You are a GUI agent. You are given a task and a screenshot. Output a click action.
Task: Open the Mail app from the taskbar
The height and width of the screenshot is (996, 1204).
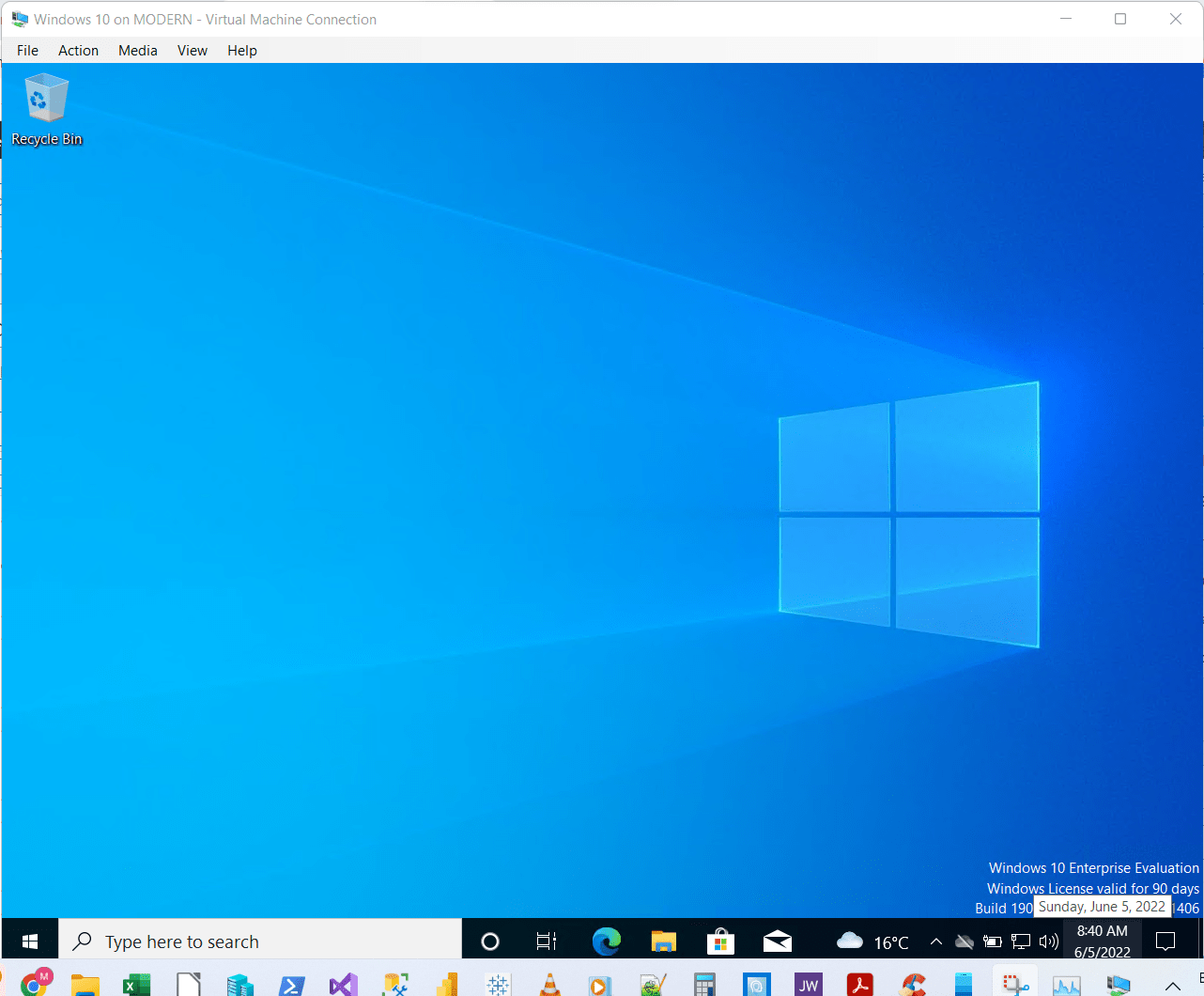pos(777,941)
